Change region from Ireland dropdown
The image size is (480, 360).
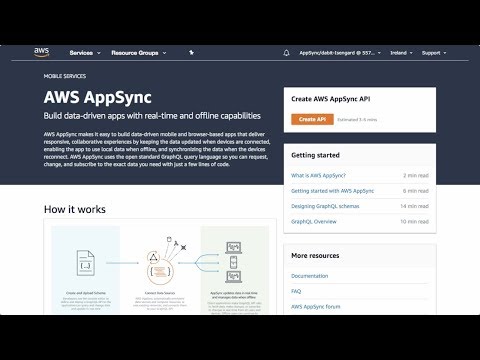point(401,53)
